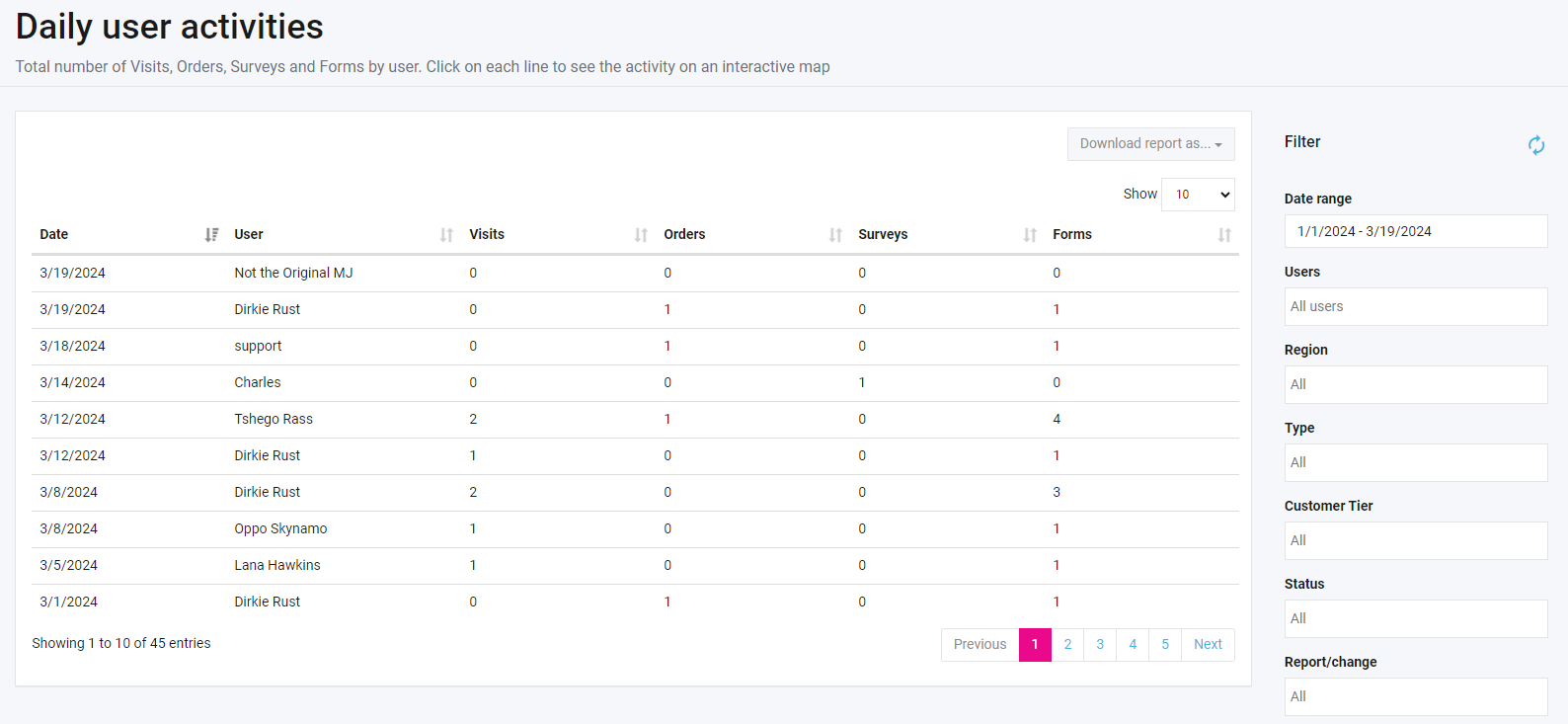Sort table by Visits column icon
Viewport: 1568px width, 724px height.
pos(641,235)
